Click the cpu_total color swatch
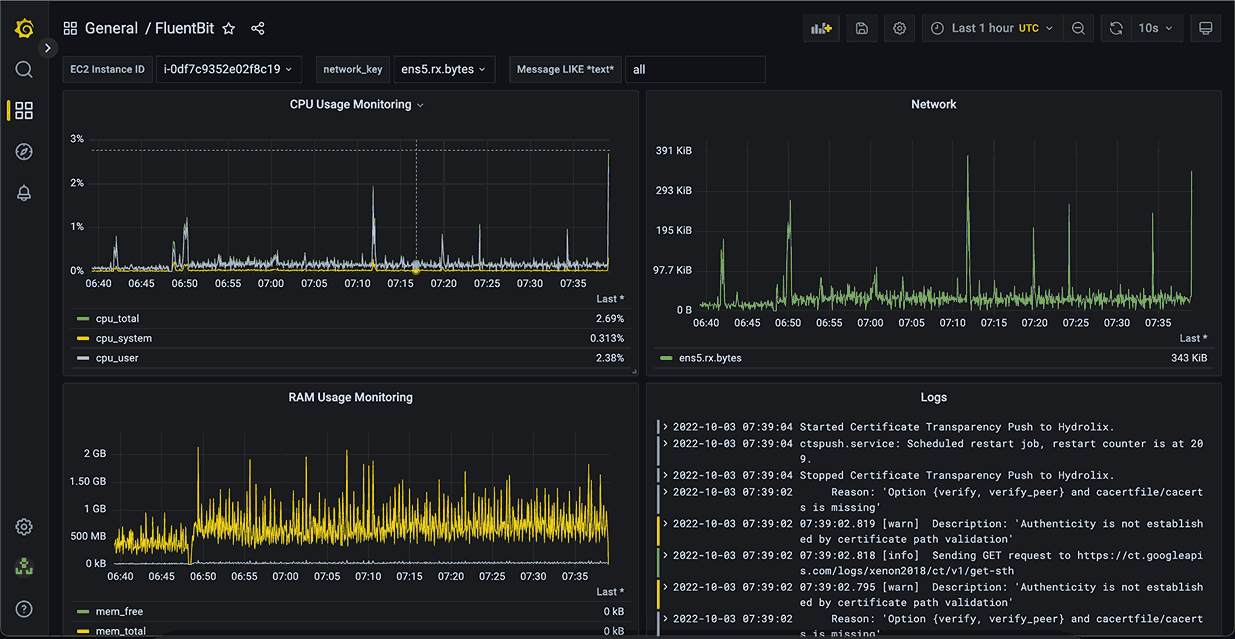This screenshot has height=639, width=1235. click(85, 318)
